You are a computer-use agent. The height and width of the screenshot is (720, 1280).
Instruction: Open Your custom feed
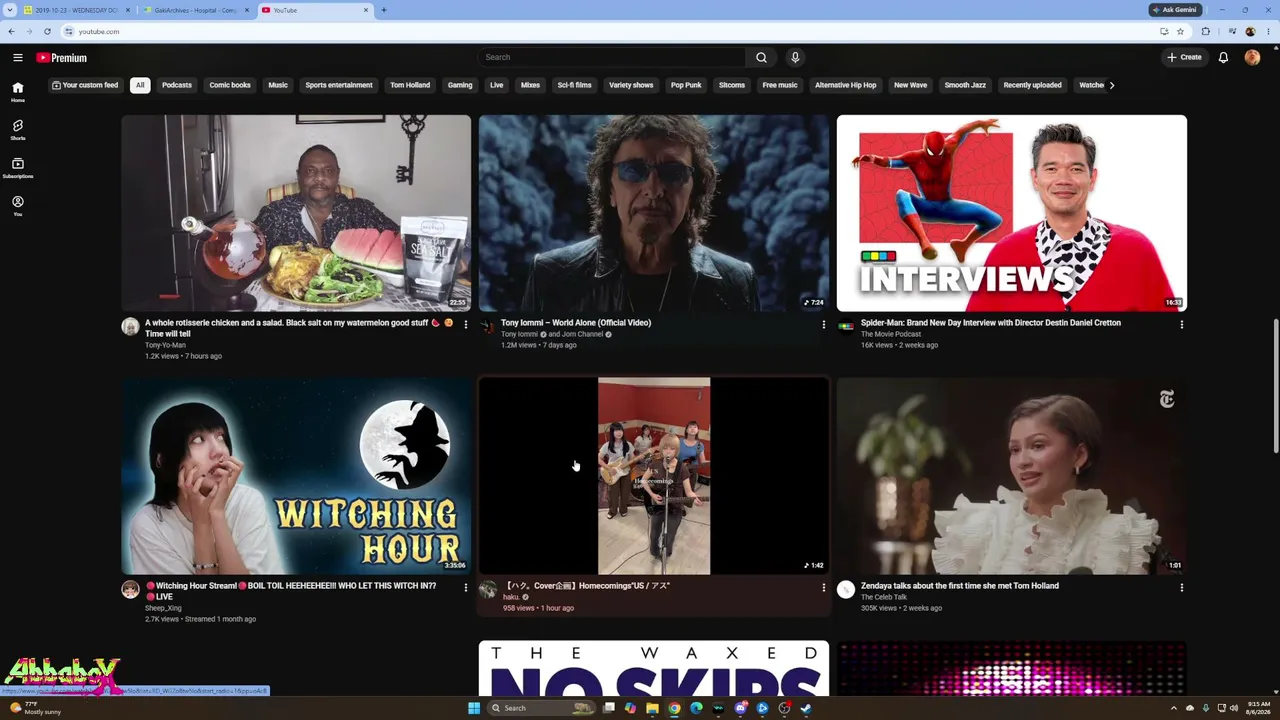[85, 85]
